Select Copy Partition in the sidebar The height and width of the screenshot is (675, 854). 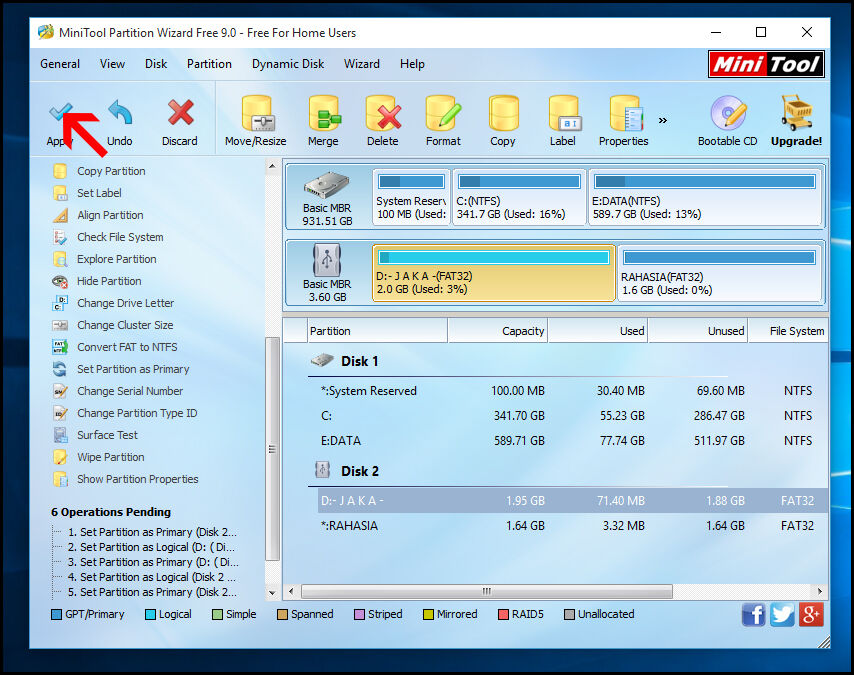point(111,171)
